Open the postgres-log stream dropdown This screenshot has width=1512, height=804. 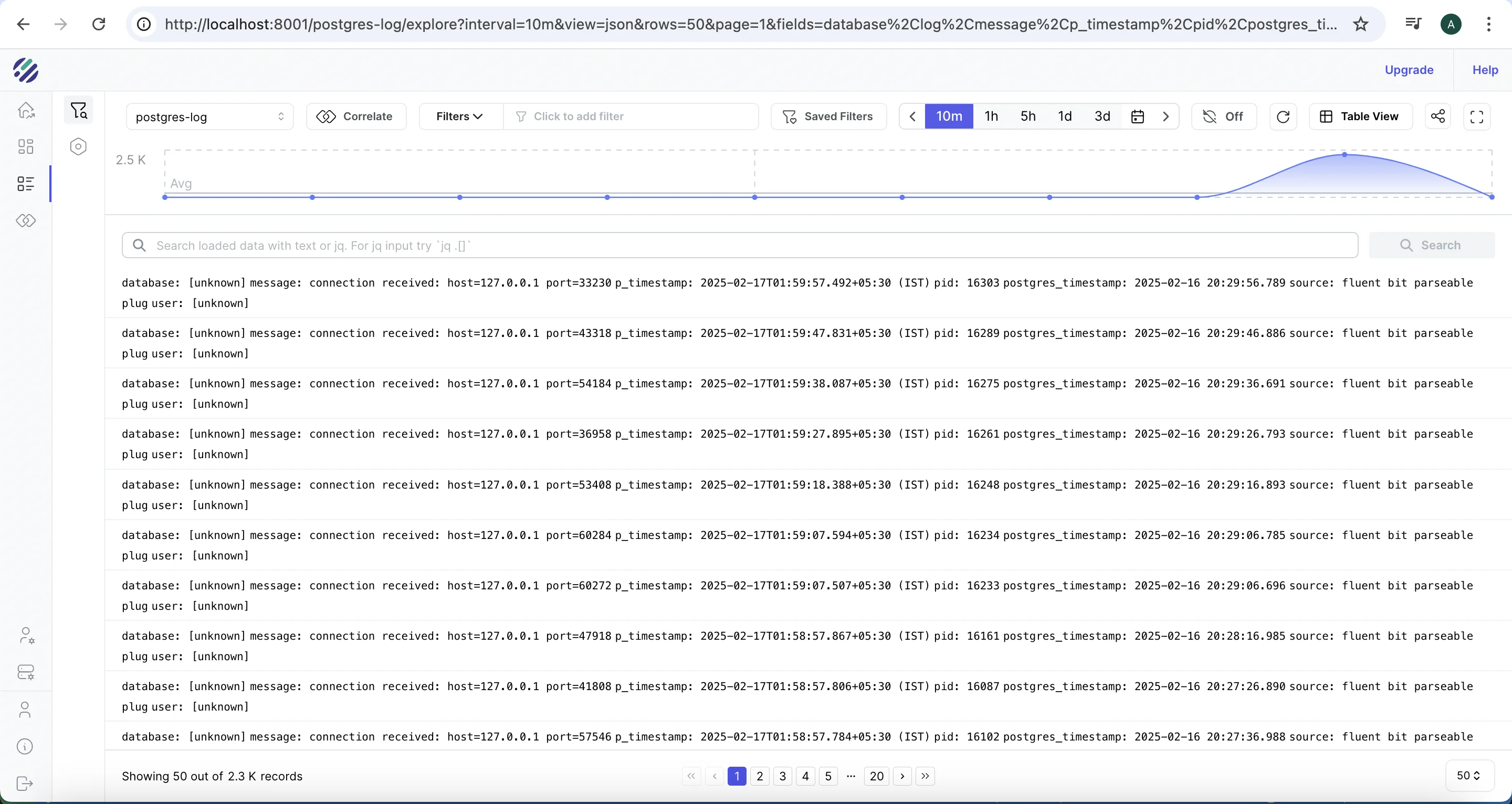click(209, 117)
